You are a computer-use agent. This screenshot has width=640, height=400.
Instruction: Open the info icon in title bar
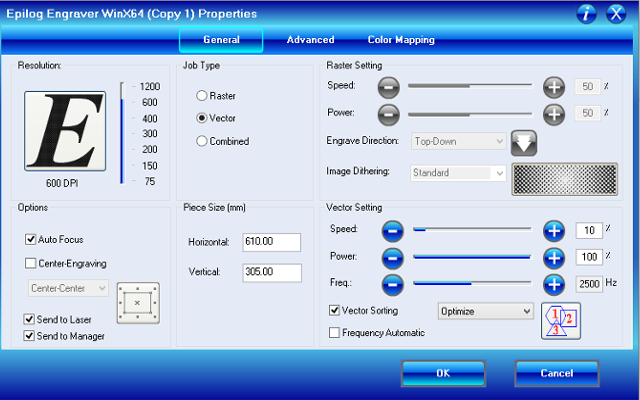click(587, 14)
